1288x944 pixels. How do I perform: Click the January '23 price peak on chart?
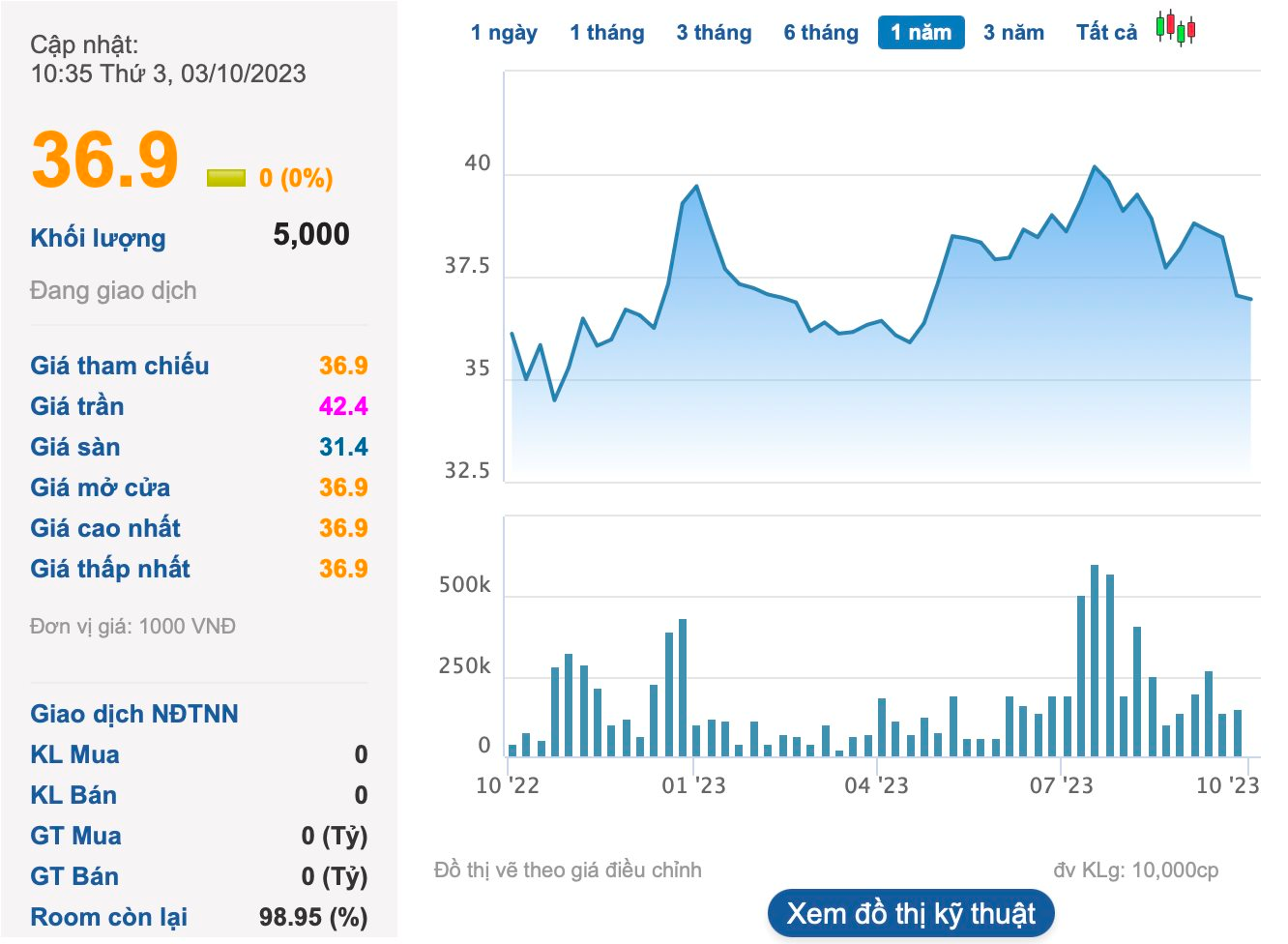pos(696,187)
